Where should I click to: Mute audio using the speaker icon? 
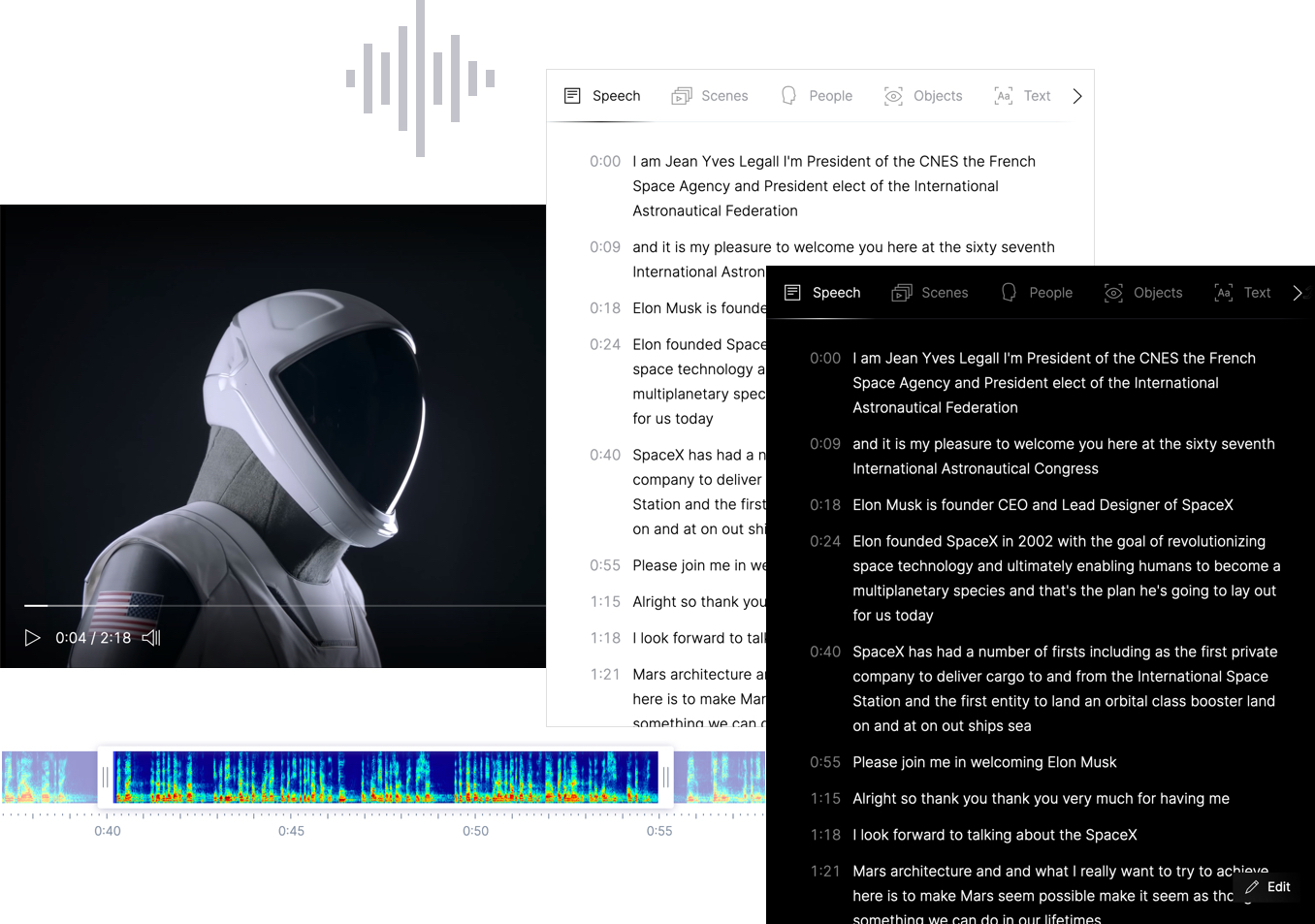coord(151,638)
